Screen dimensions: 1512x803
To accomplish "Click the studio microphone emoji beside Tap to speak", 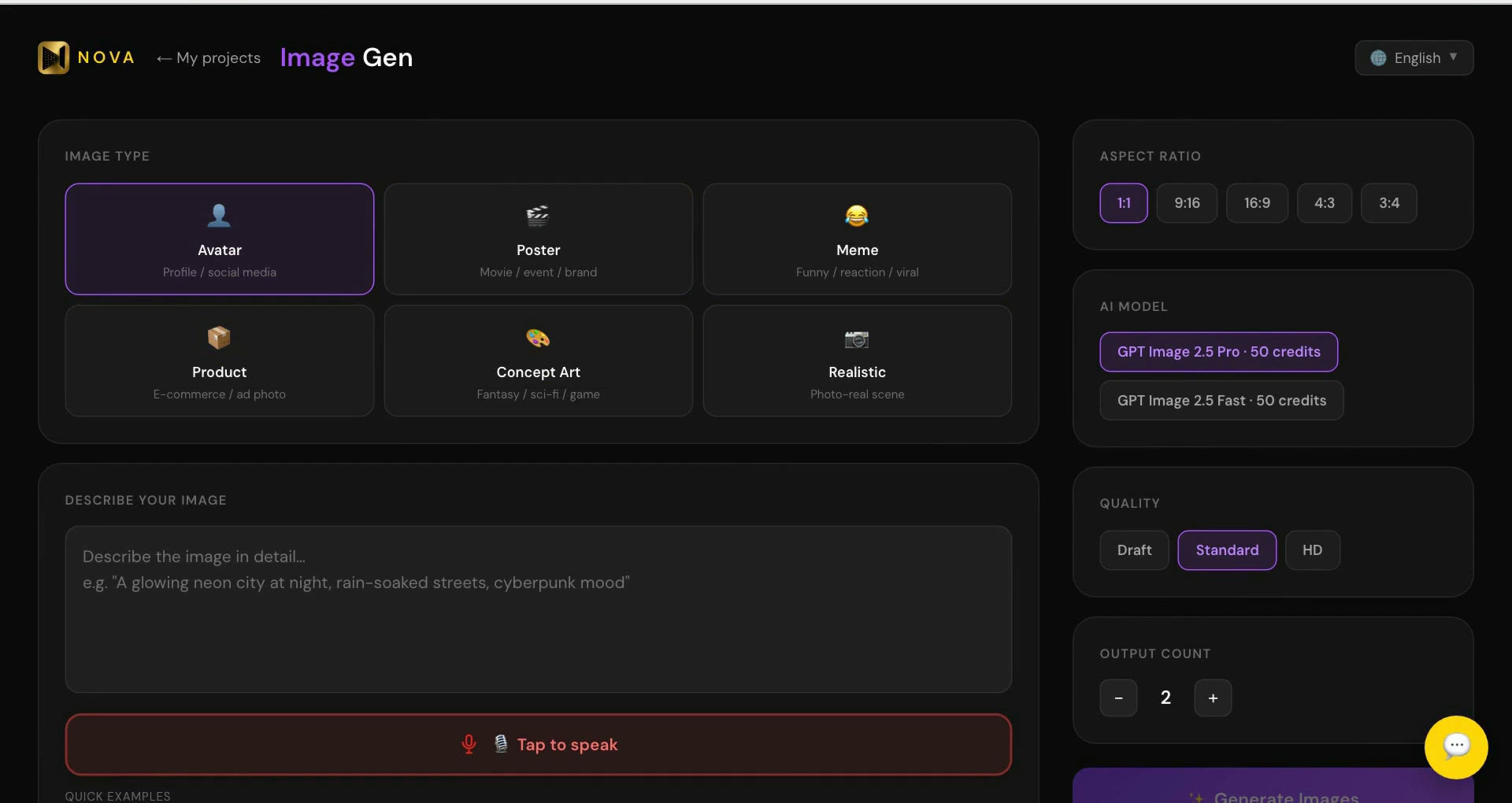I will tap(501, 744).
